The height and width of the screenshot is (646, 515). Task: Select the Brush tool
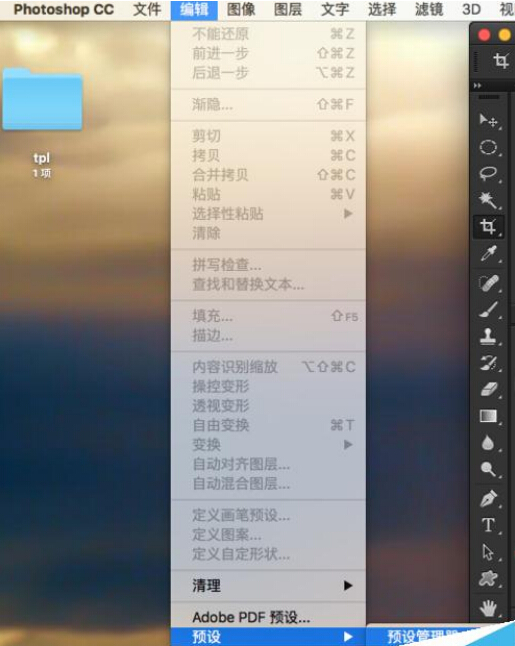[489, 309]
